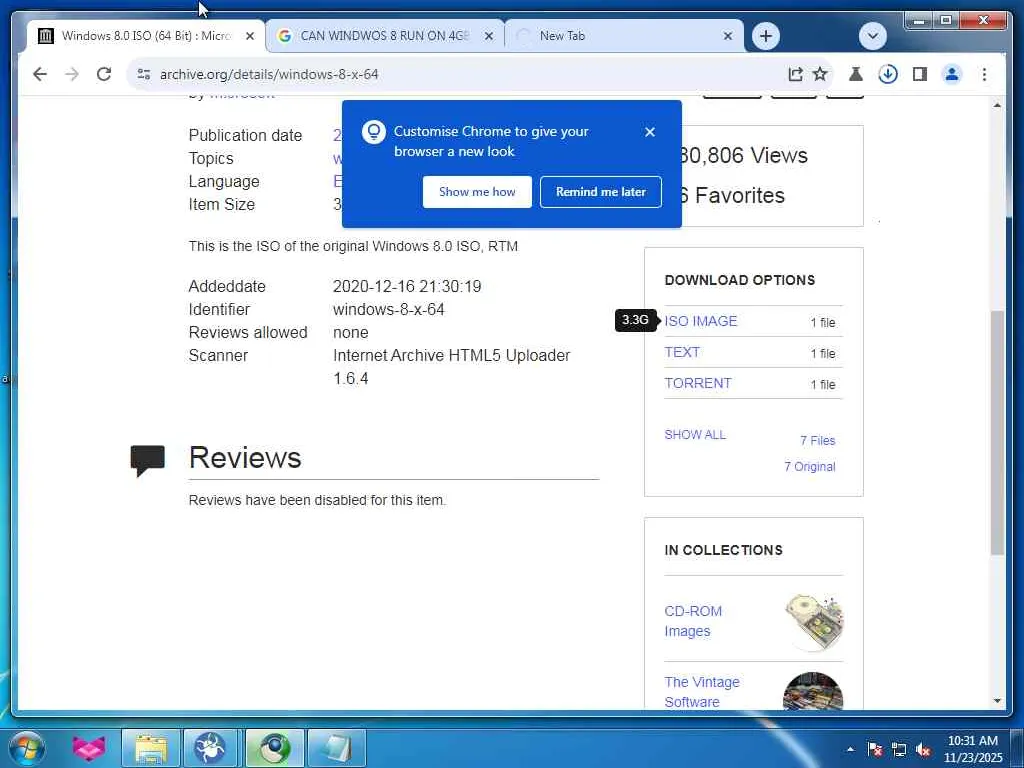The width and height of the screenshot is (1024, 768).
Task: Open The Vintage Software collection link
Action: pos(702,692)
